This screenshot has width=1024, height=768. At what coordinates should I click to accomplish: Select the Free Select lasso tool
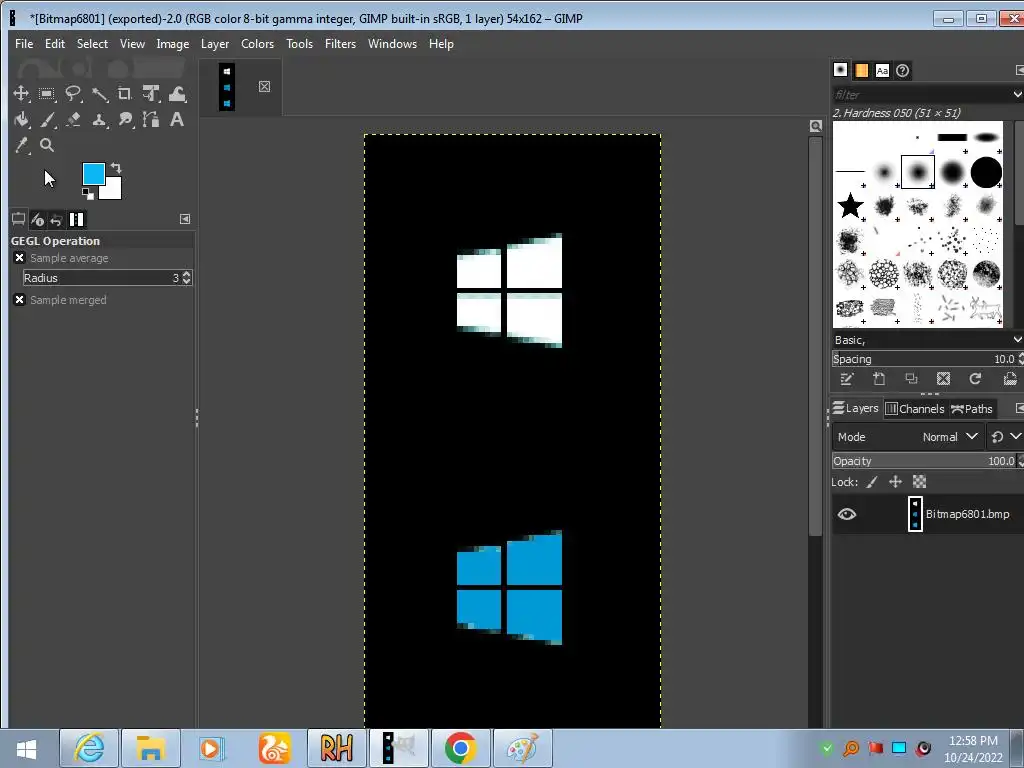click(72, 94)
